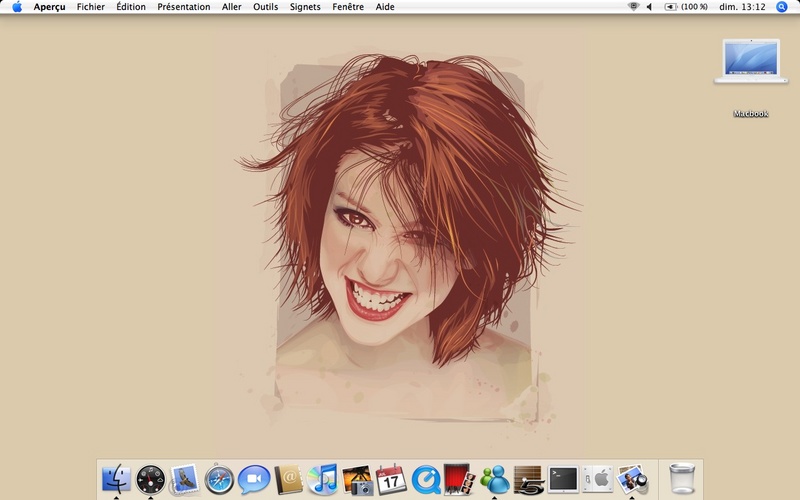Open iPhoto from the Dock

357,480
